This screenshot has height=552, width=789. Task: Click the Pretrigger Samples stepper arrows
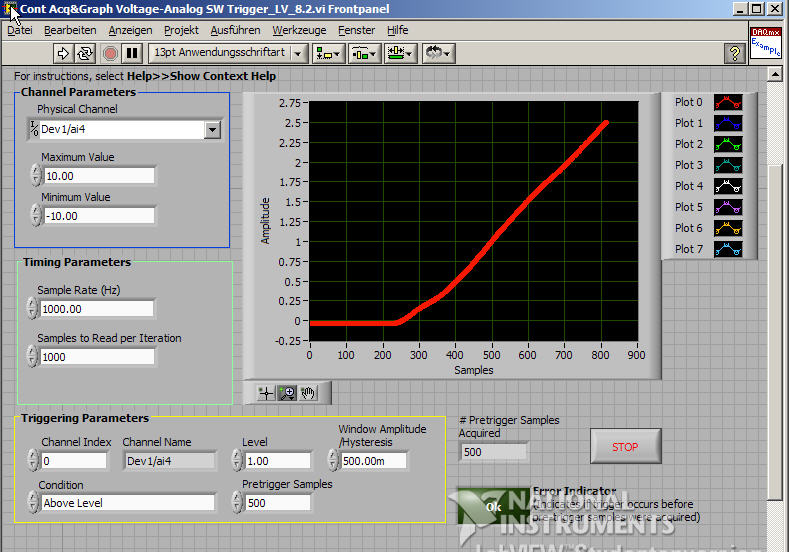(238, 502)
